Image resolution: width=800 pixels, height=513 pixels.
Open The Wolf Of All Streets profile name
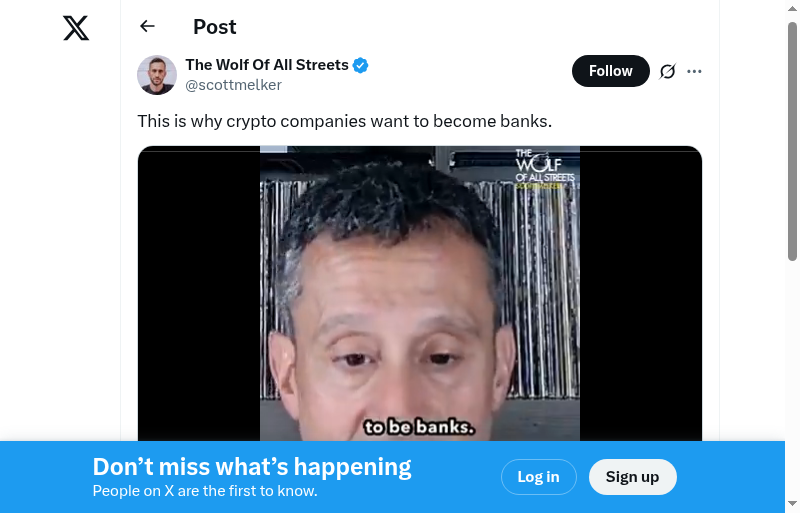pyautogui.click(x=267, y=65)
